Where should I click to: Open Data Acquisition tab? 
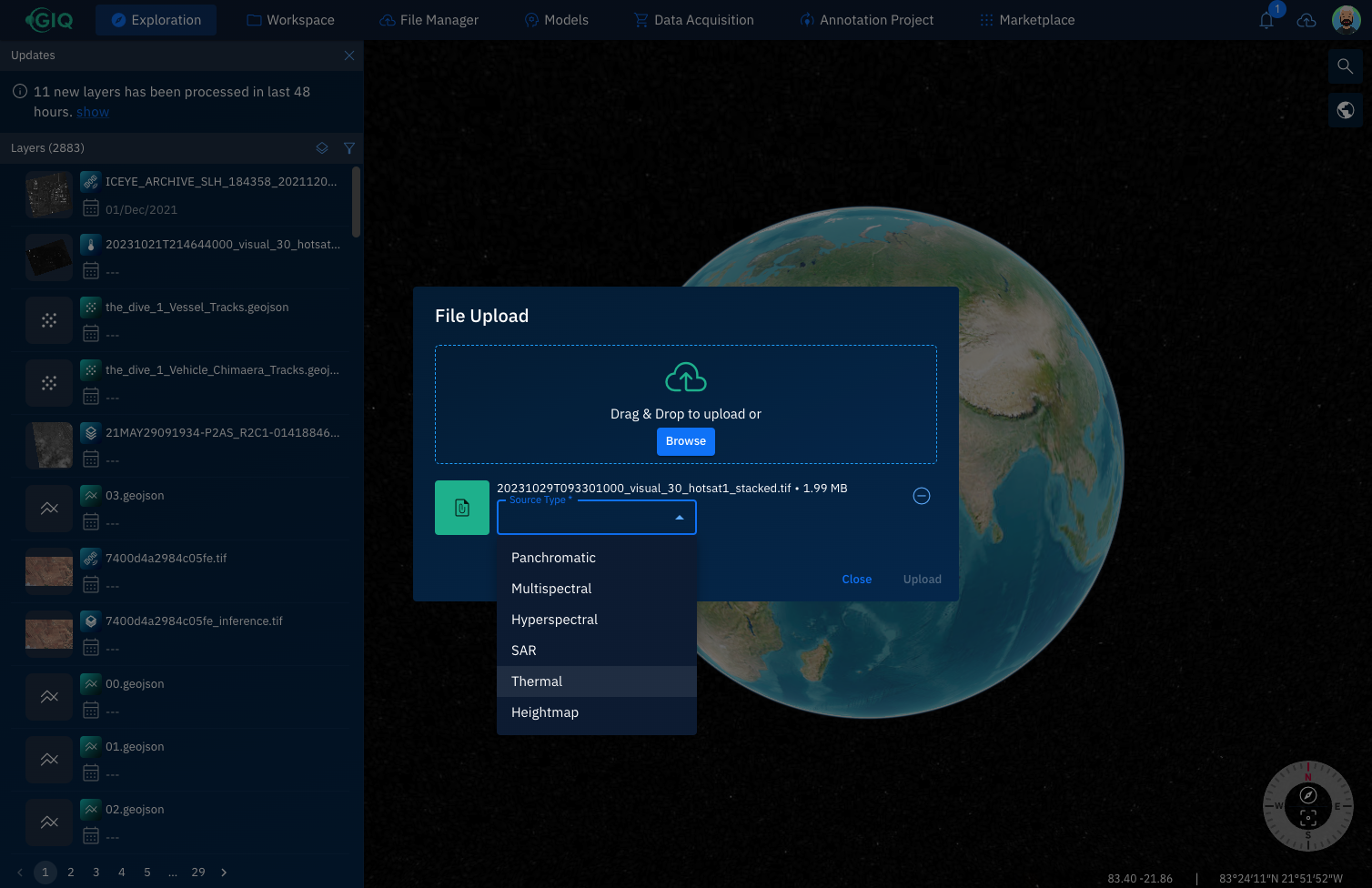coord(694,20)
